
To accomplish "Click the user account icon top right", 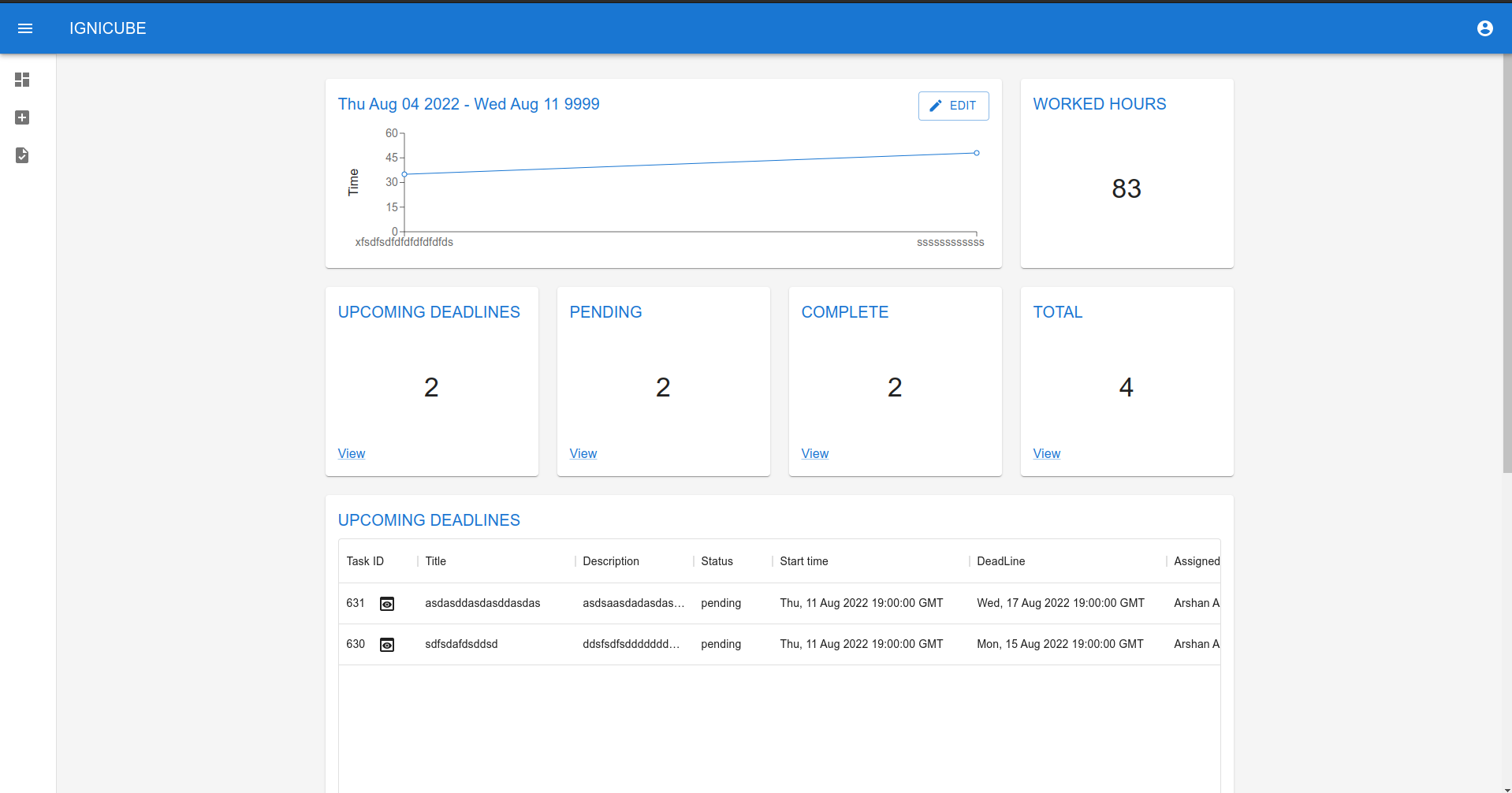I will tap(1485, 28).
